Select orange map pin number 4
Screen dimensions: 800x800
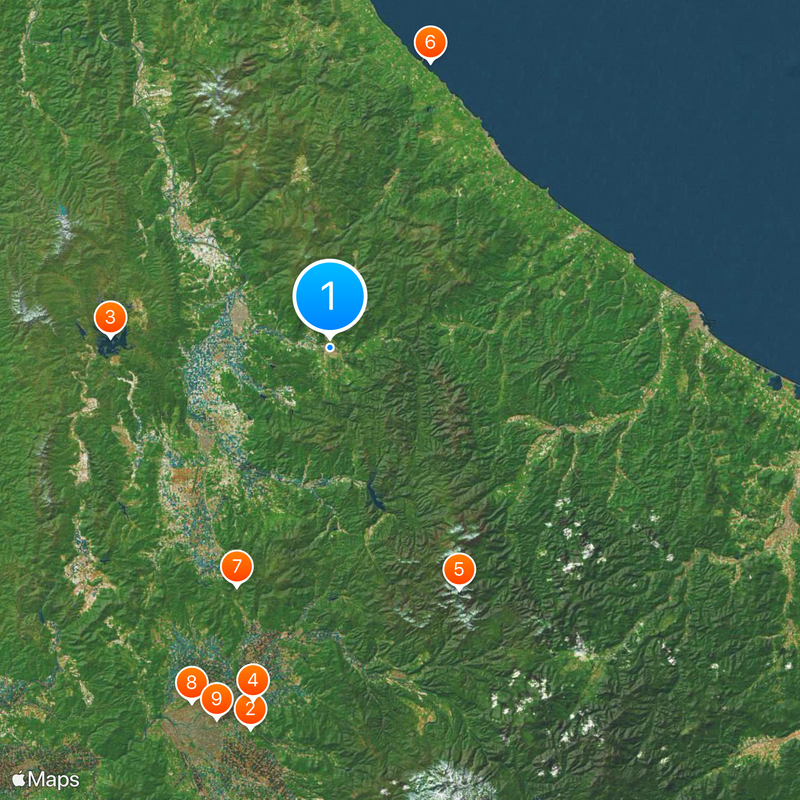[x=252, y=681]
